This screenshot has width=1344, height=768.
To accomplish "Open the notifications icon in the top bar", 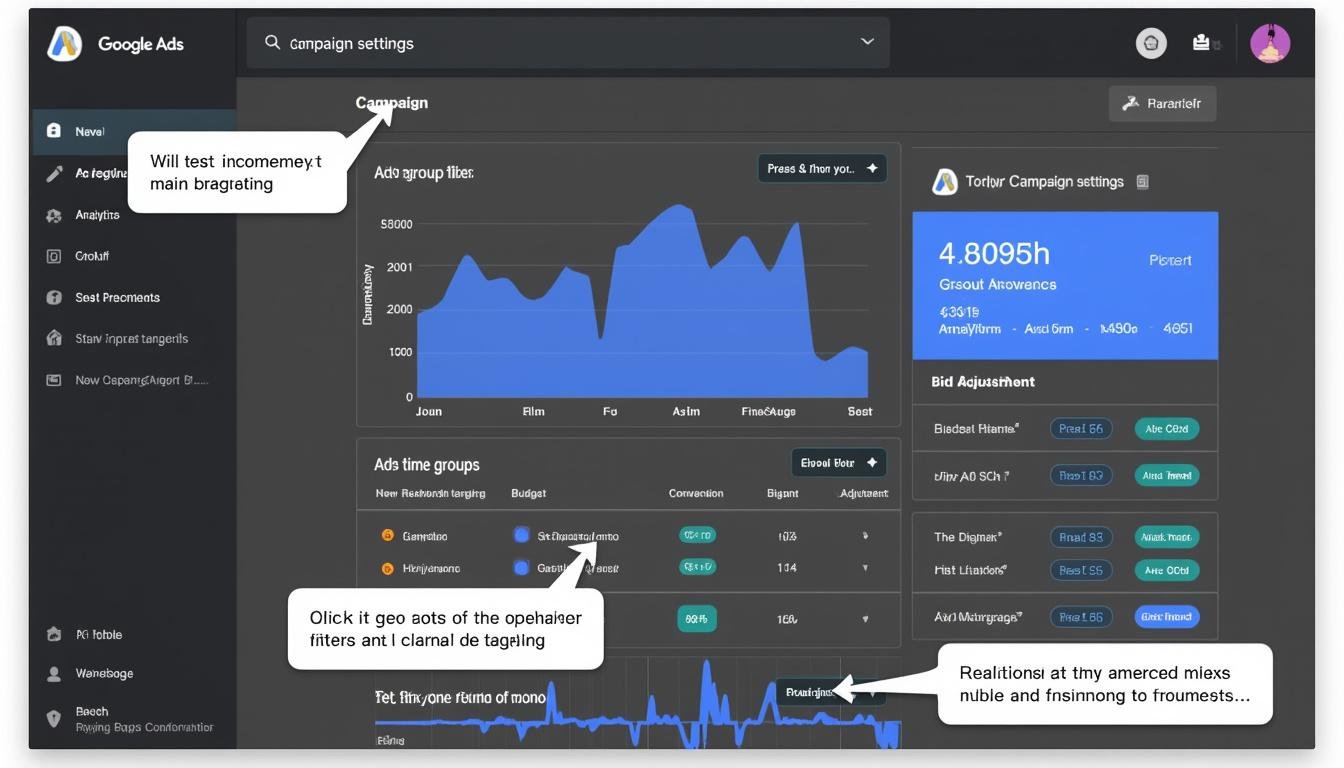I will pos(1149,43).
